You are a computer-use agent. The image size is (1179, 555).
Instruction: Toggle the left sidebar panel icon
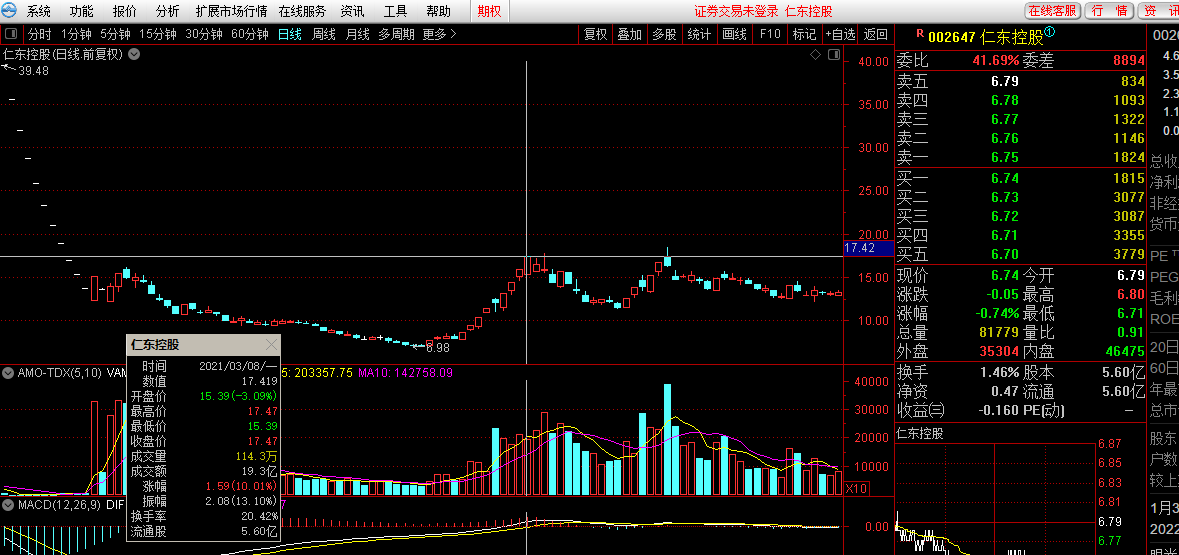click(11, 34)
